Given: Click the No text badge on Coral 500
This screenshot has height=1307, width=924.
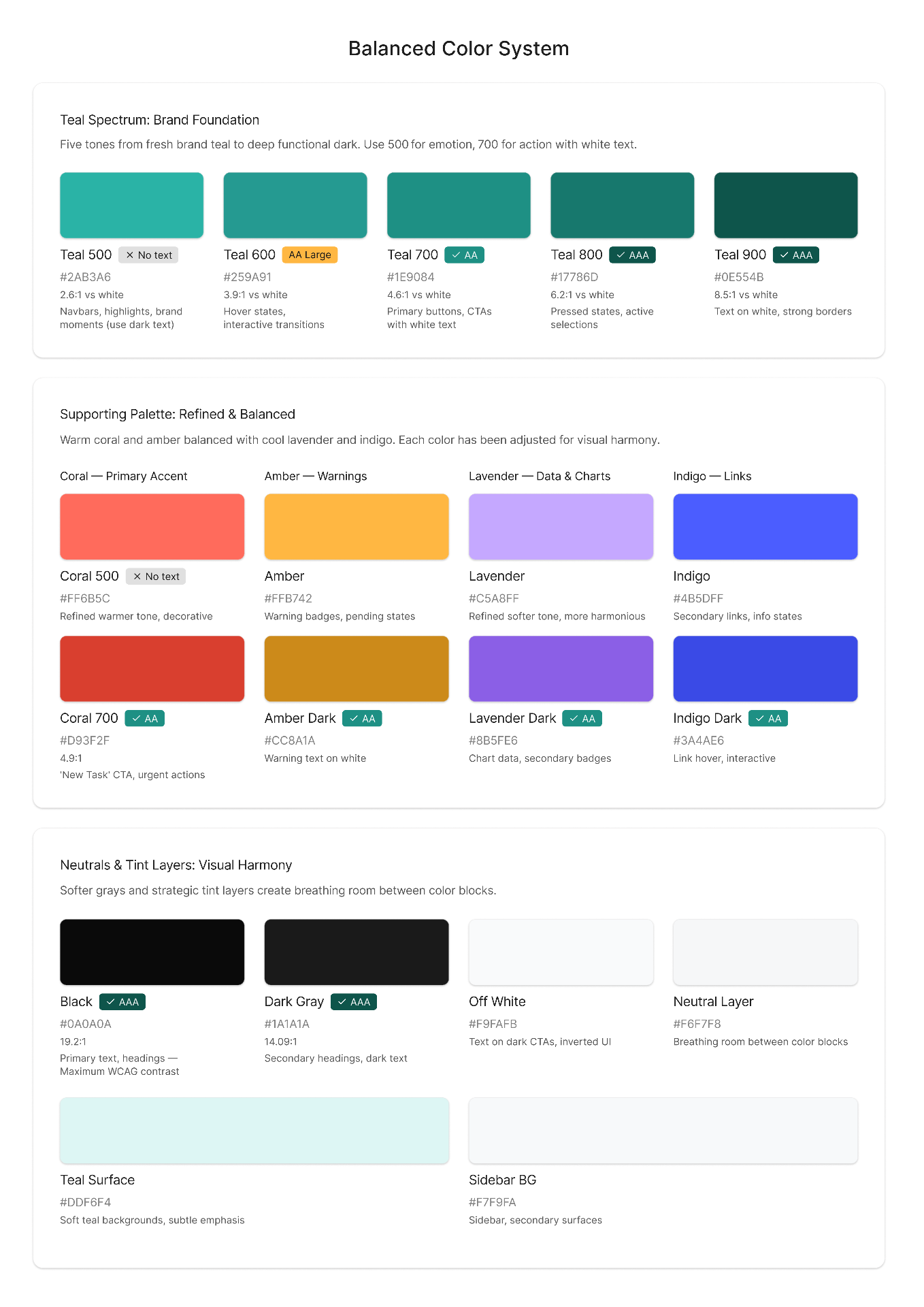Looking at the screenshot, I should pos(156,577).
